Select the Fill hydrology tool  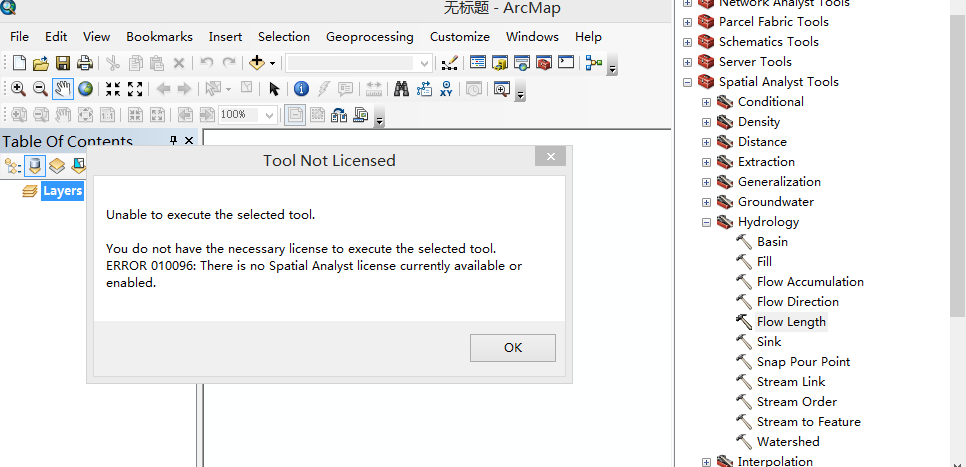[764, 262]
